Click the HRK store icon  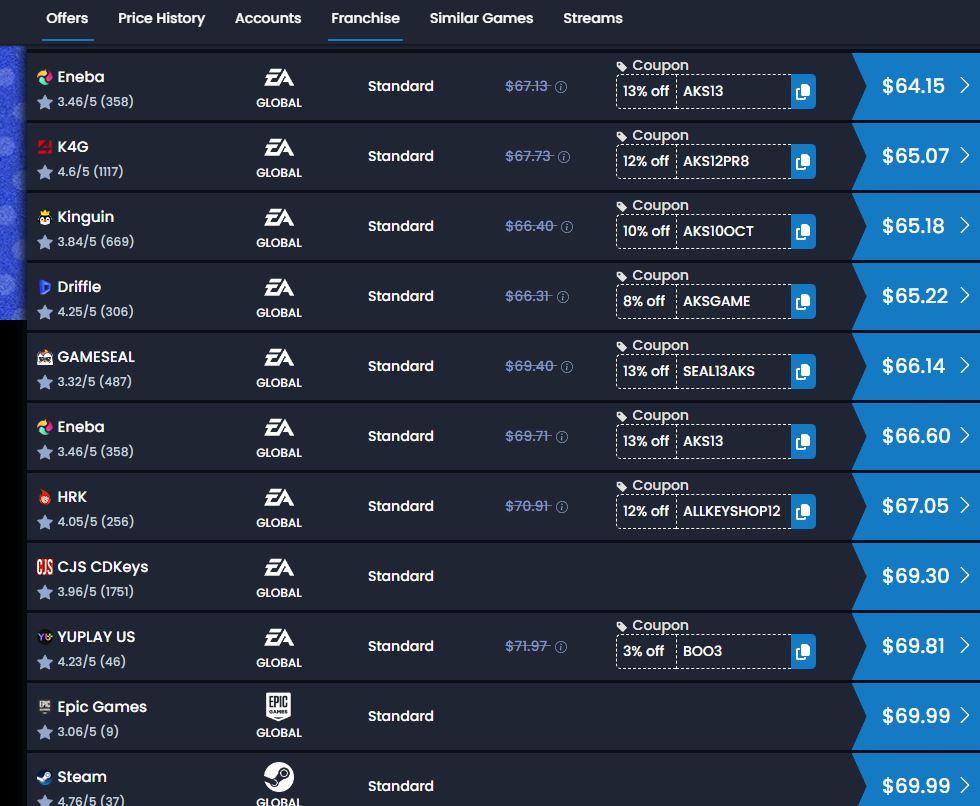pos(44,497)
